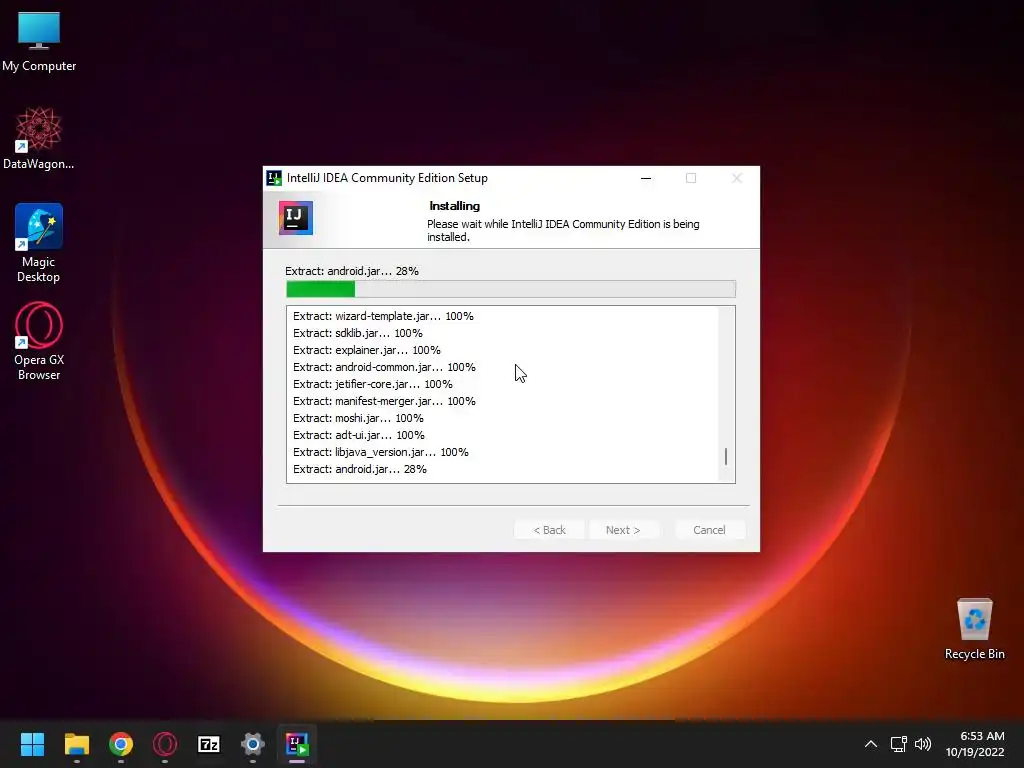1024x768 pixels.
Task: Open Settings gear in the taskbar
Action: [x=253, y=744]
